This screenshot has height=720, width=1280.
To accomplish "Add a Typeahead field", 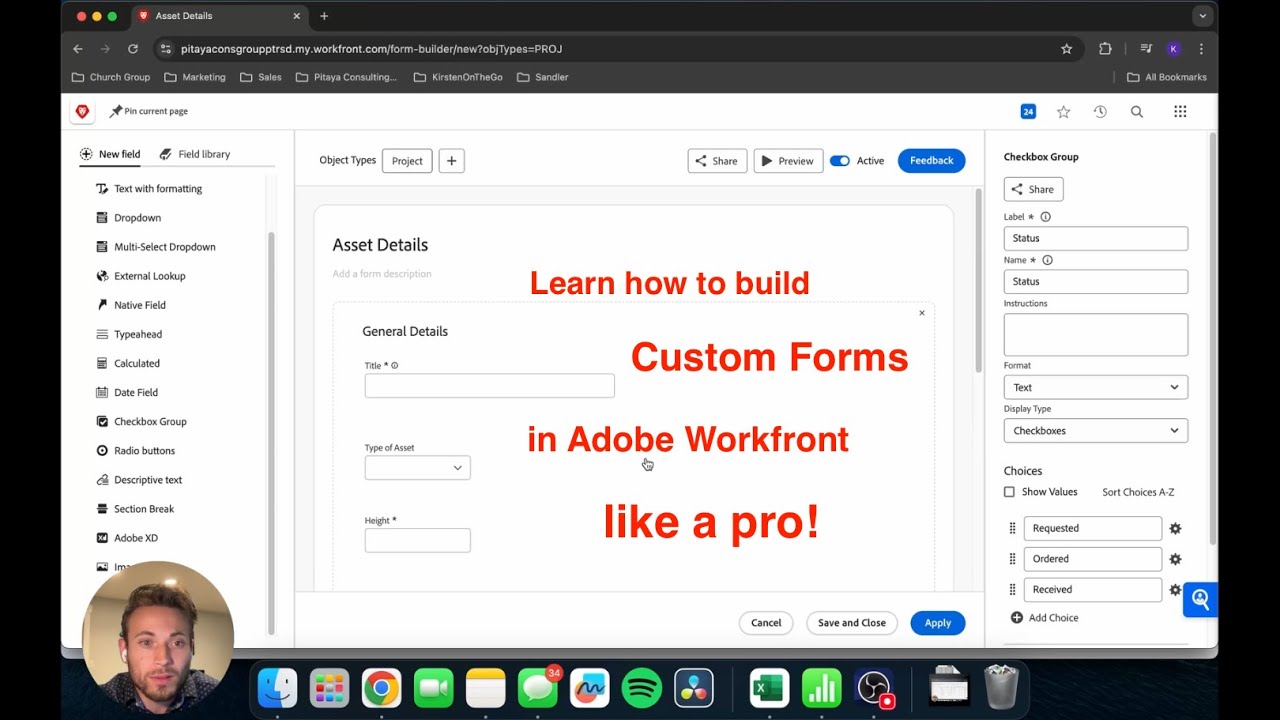I will tap(128, 334).
